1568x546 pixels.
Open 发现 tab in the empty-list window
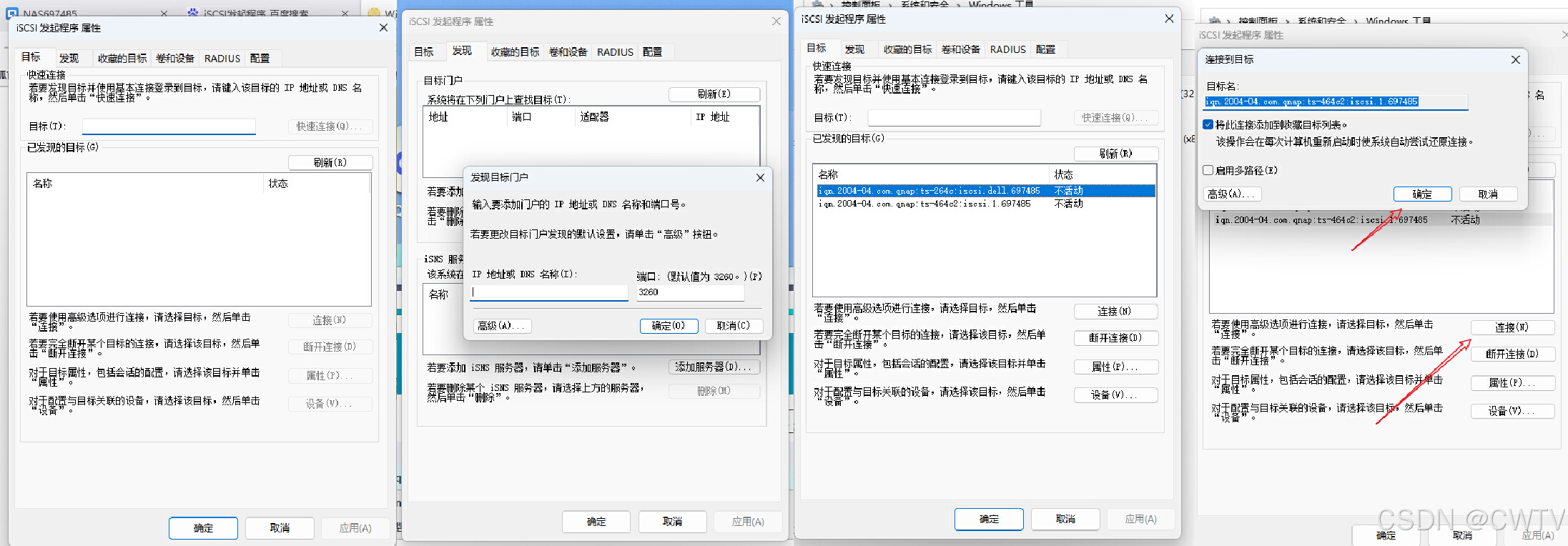[x=69, y=59]
